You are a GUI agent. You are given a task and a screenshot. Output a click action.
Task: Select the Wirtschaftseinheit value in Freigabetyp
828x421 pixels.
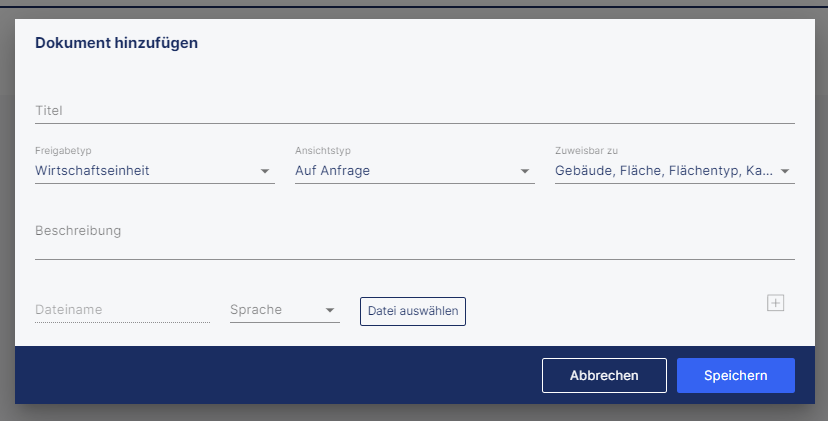point(92,171)
